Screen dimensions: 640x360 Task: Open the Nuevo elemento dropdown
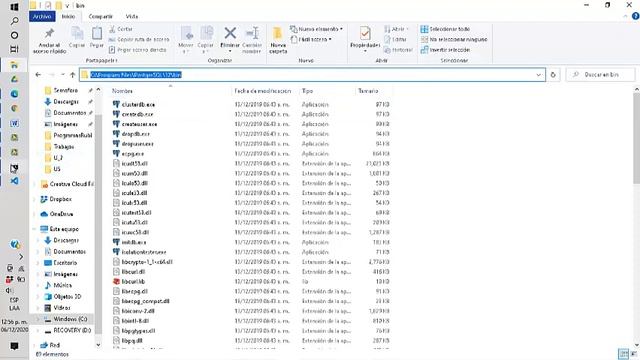click(316, 29)
